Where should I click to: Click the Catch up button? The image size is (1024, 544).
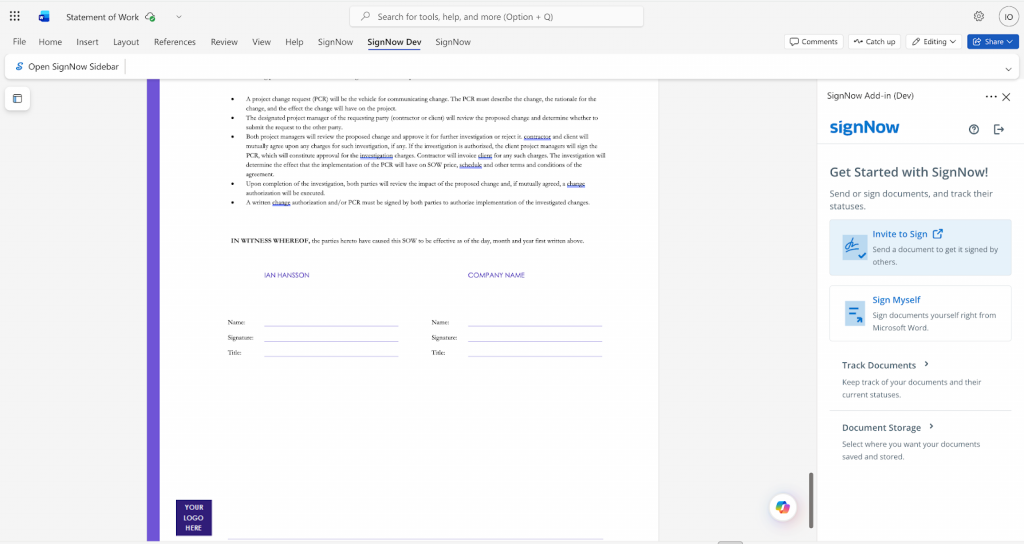click(x=874, y=42)
